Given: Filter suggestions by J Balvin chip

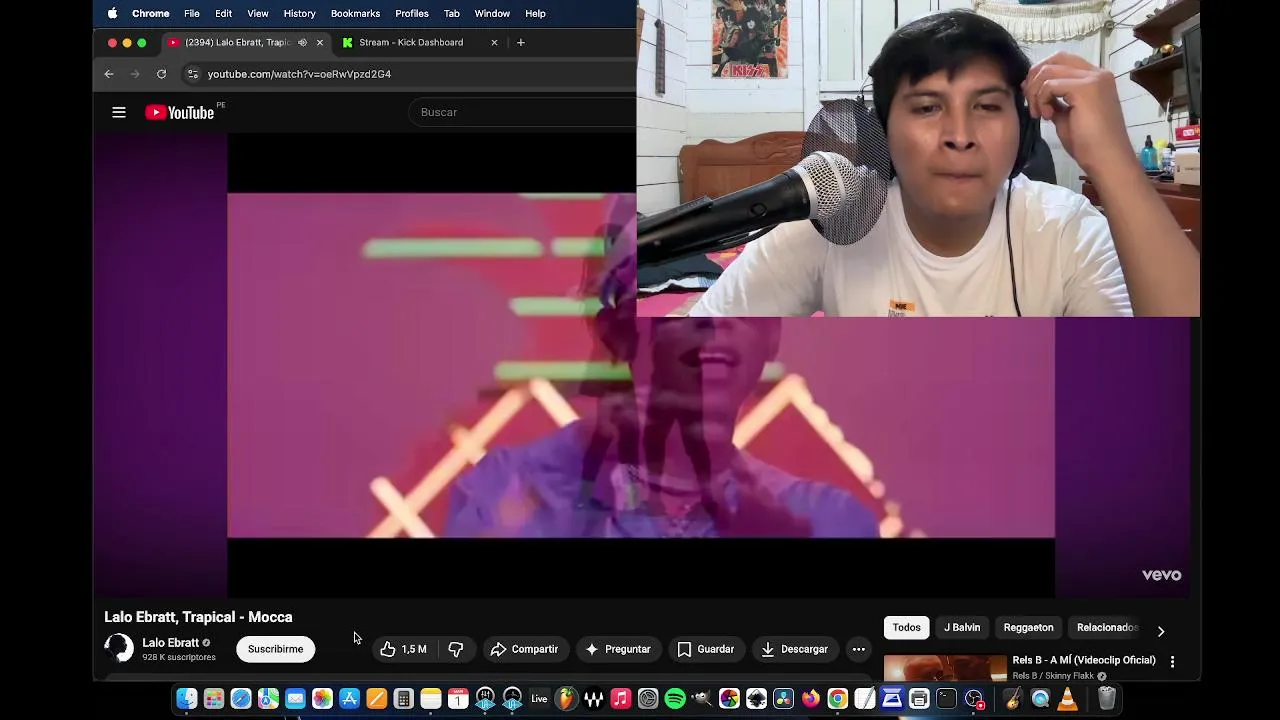Looking at the screenshot, I should 962,627.
